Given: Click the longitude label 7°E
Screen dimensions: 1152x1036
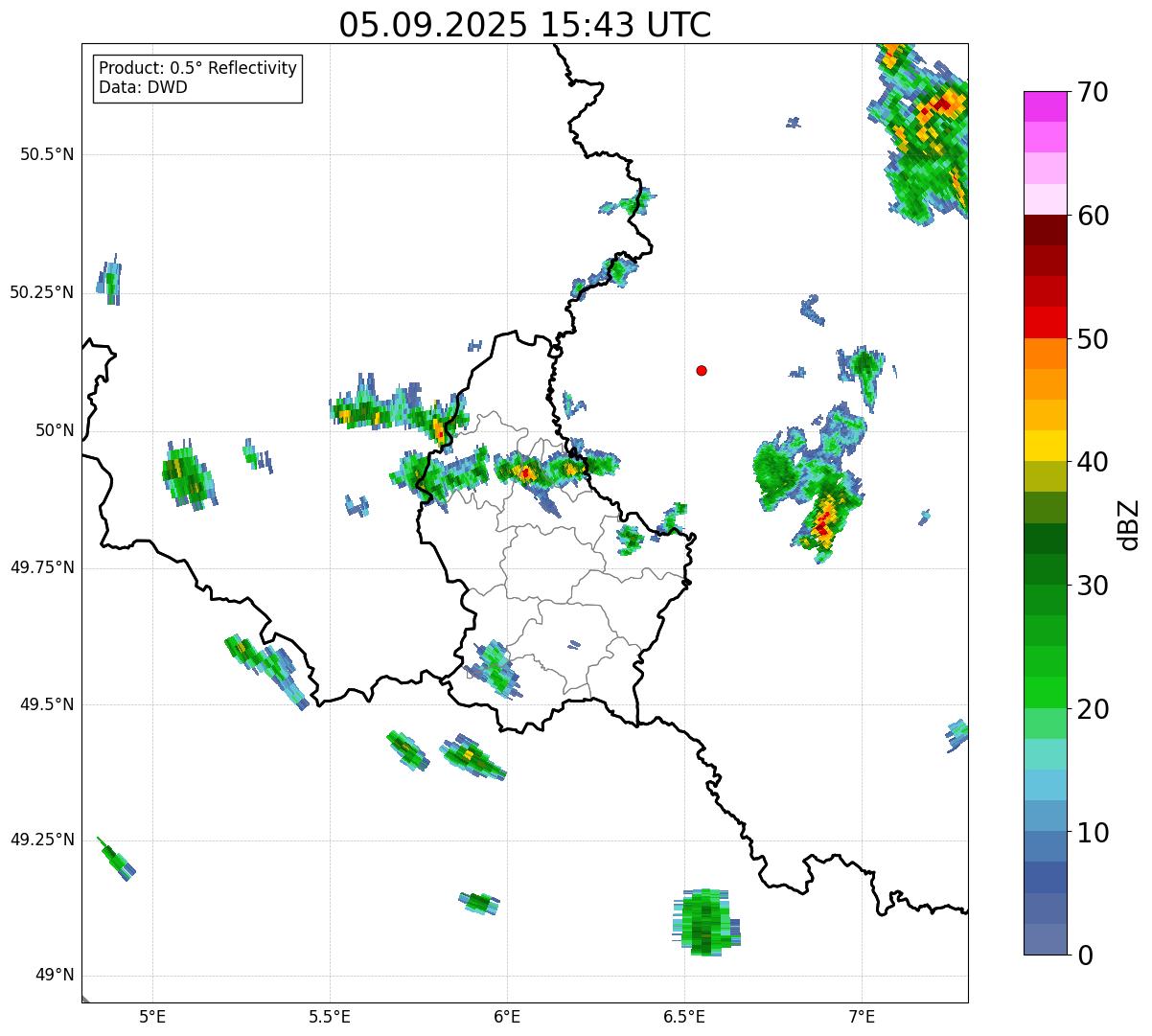Looking at the screenshot, I should pos(863,1017).
